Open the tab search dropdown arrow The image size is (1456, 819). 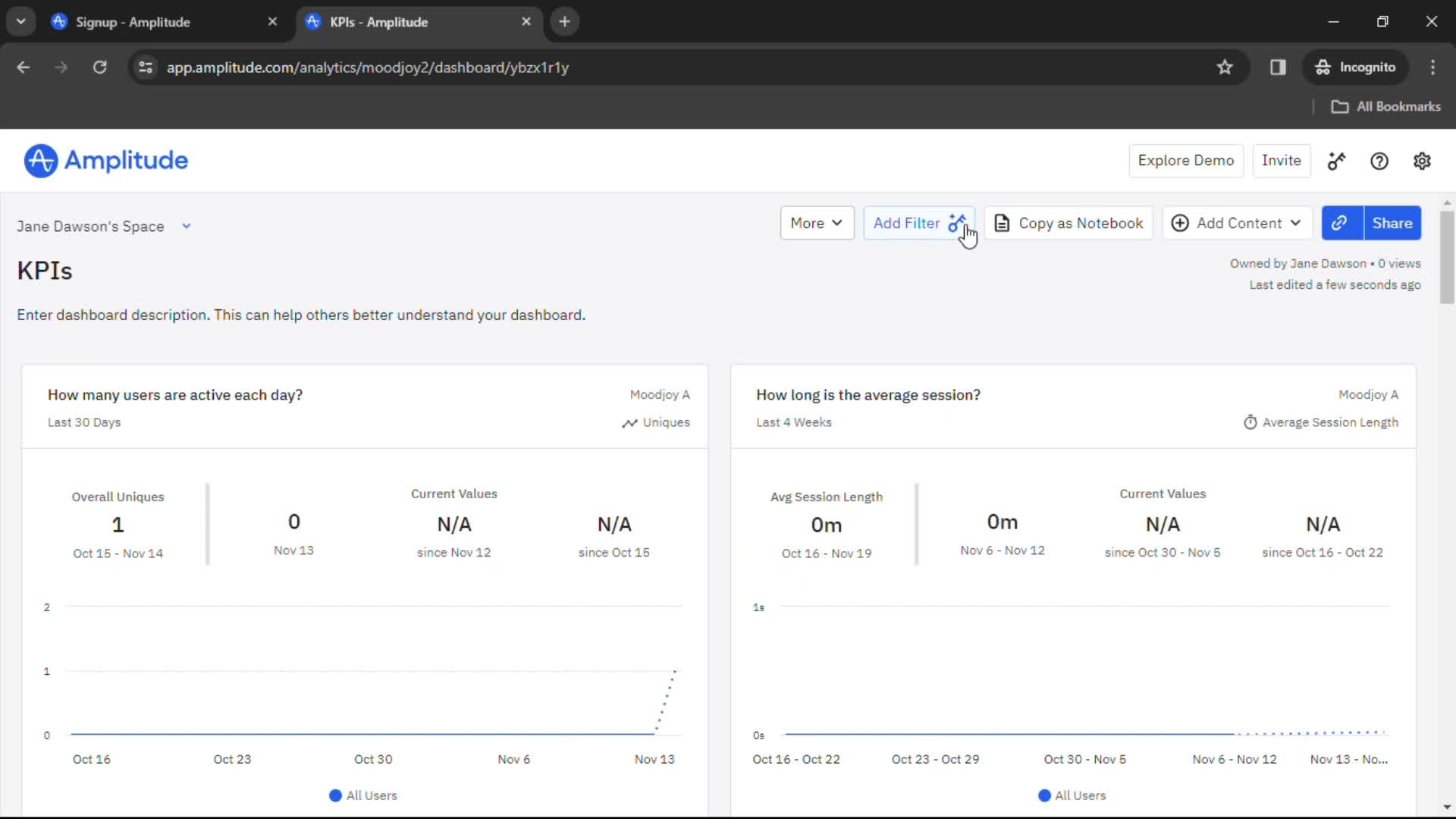(21, 22)
